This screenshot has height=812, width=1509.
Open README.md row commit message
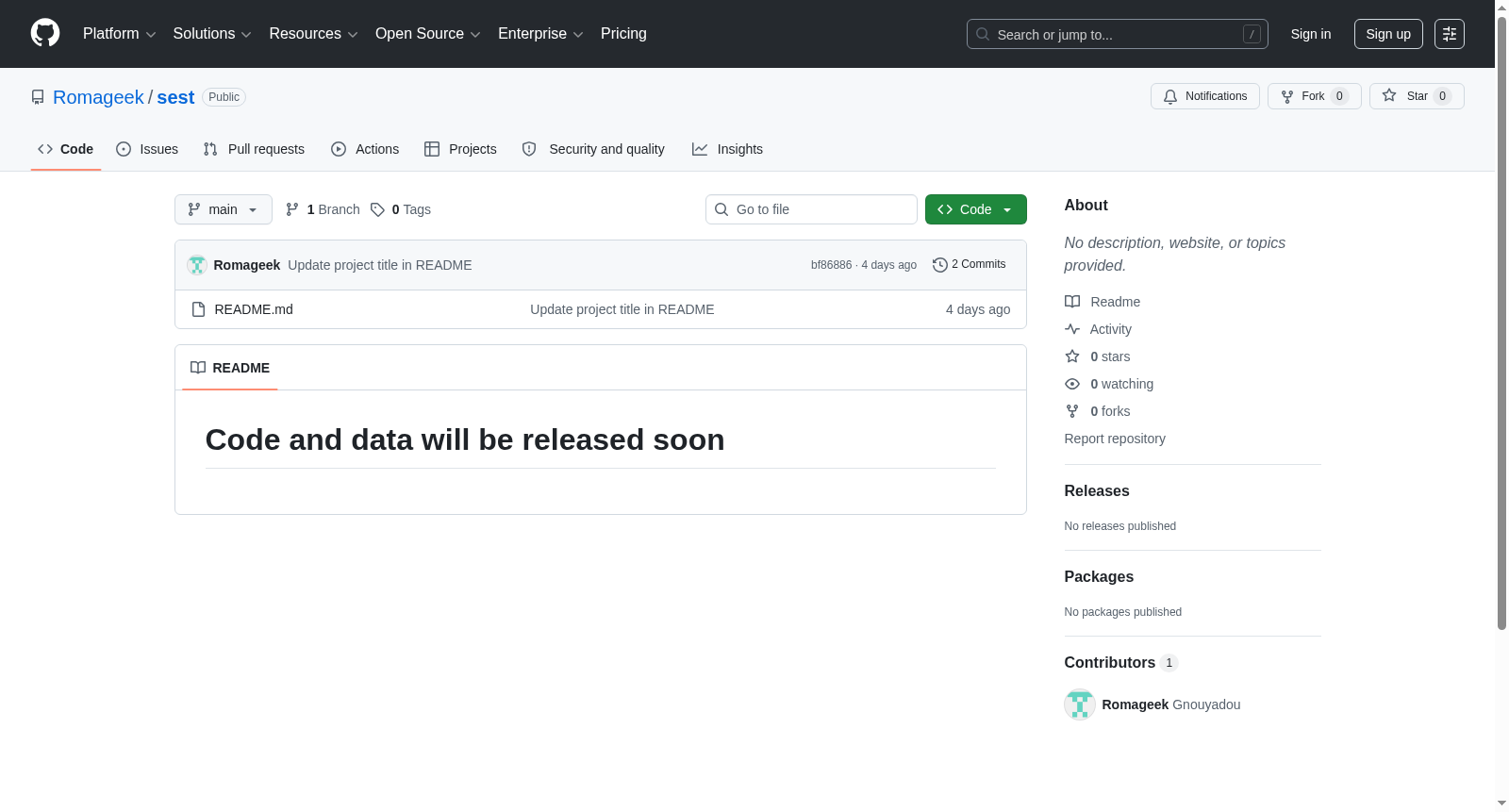click(622, 309)
